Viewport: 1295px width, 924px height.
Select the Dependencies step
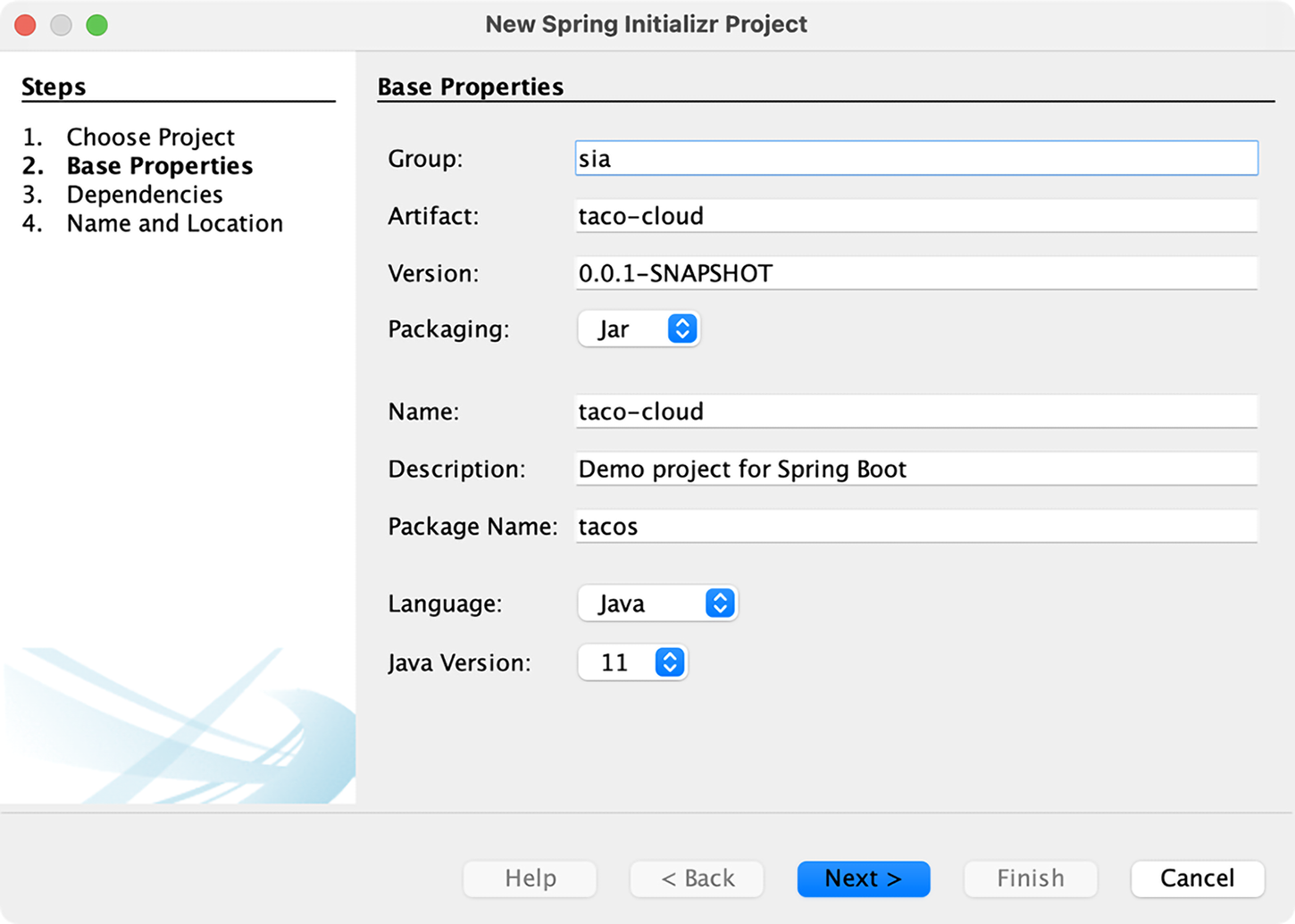click(144, 195)
